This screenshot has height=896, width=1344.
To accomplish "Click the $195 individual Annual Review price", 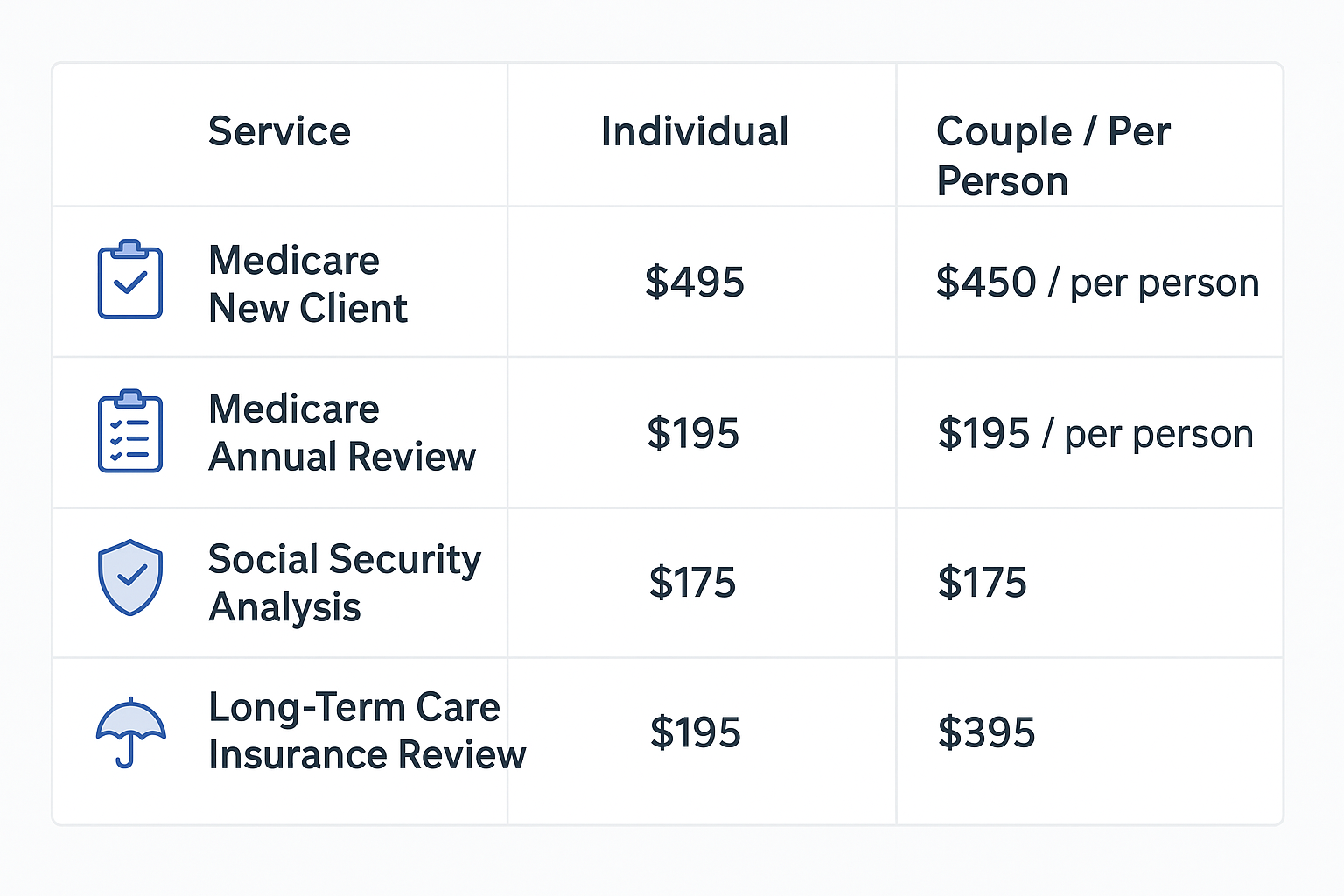I will coord(693,434).
